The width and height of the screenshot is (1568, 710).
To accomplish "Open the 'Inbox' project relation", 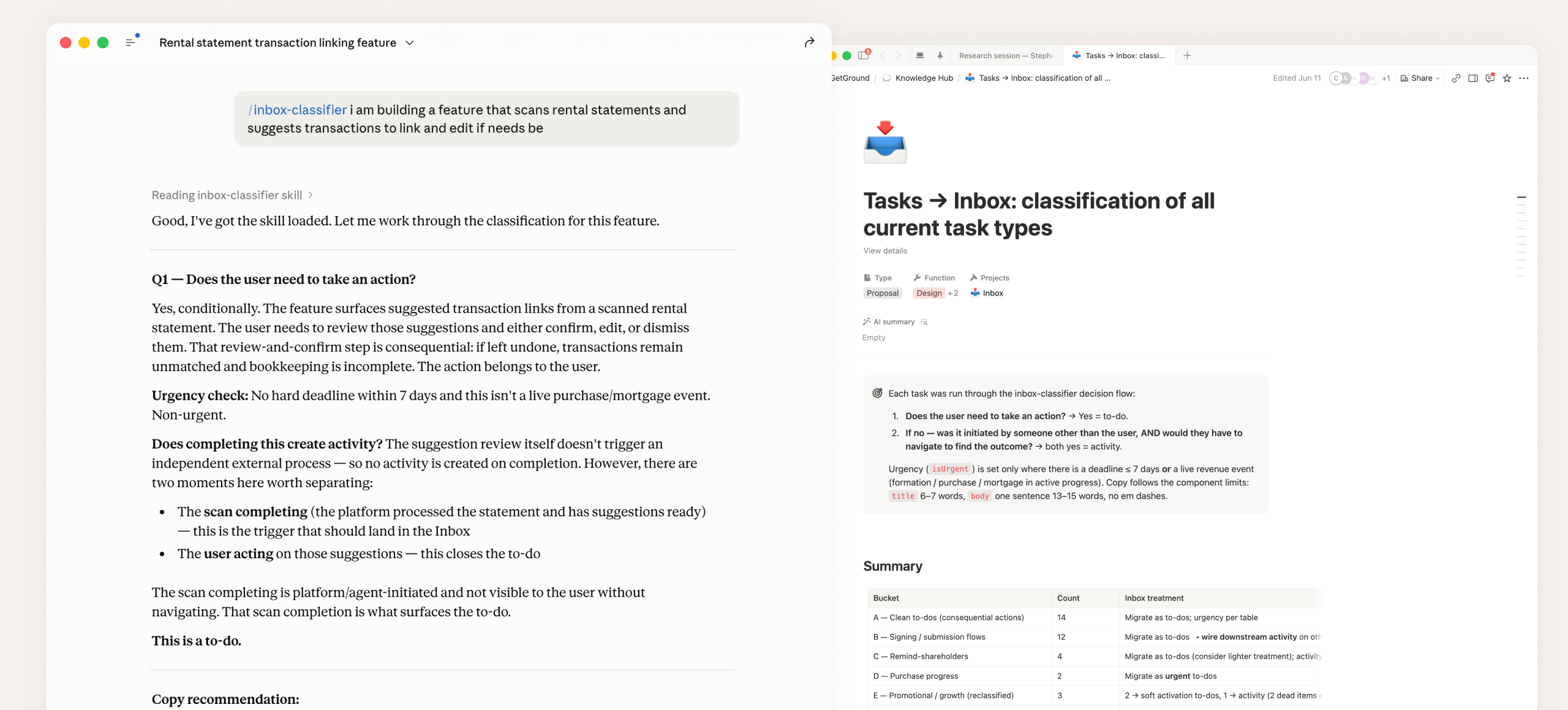I will (987, 293).
